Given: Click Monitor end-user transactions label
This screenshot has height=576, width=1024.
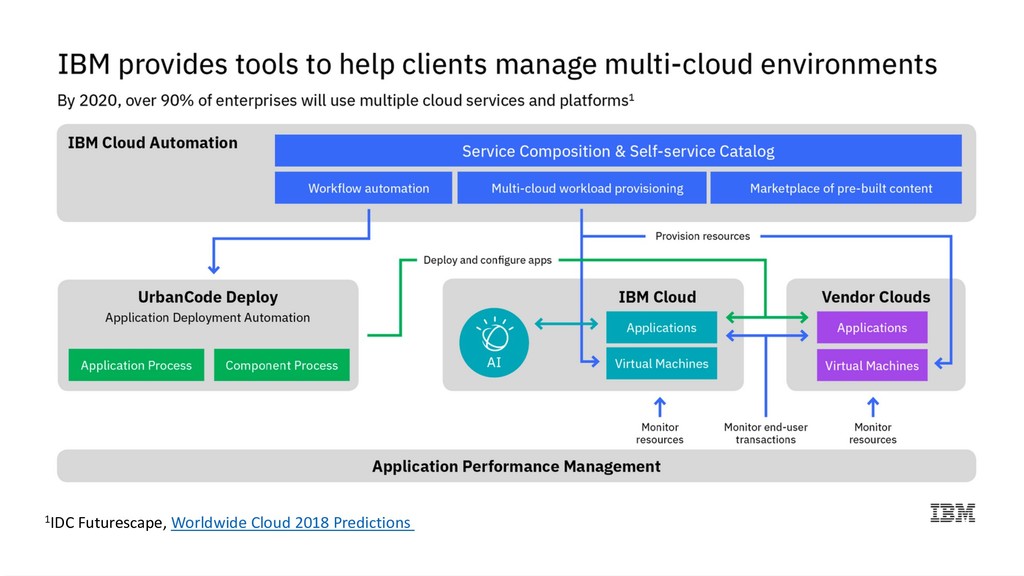Looking at the screenshot, I should (765, 434).
